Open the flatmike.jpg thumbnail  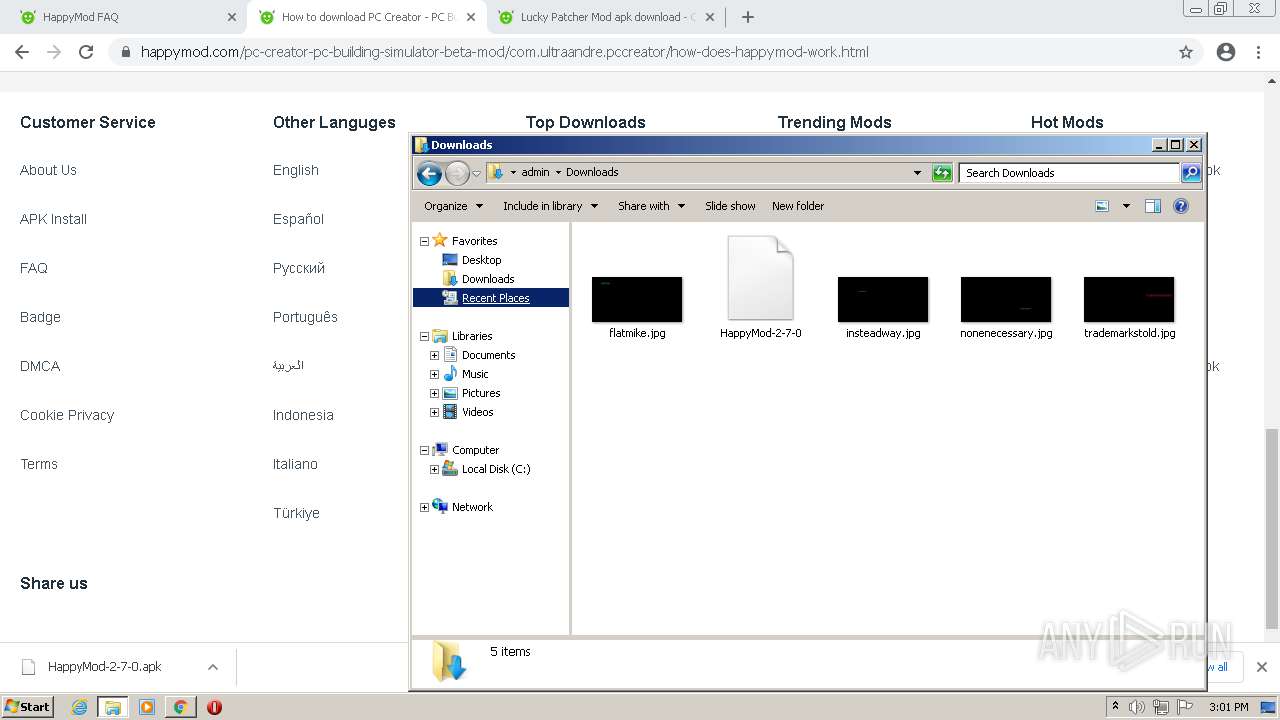coord(637,300)
